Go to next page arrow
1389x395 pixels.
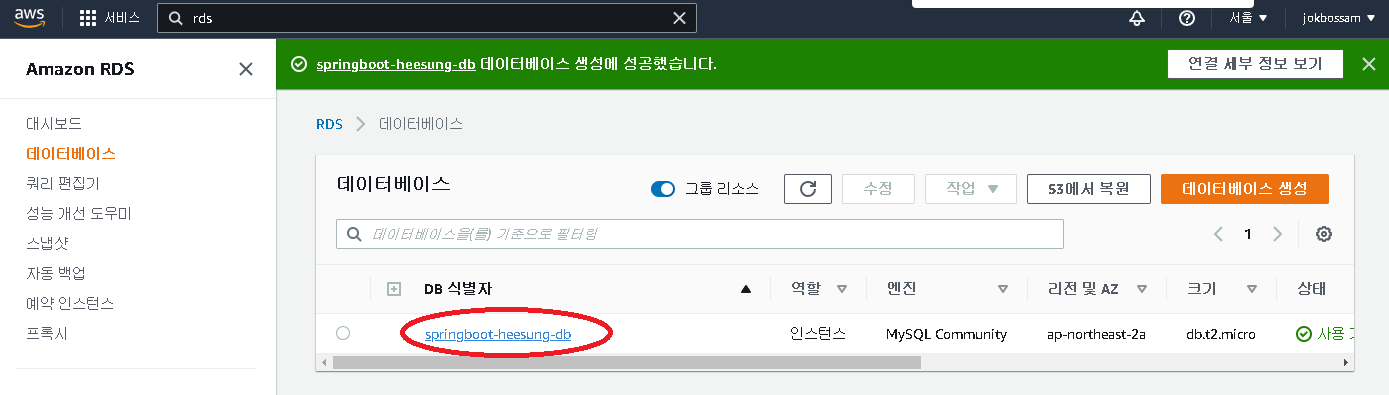click(1277, 234)
